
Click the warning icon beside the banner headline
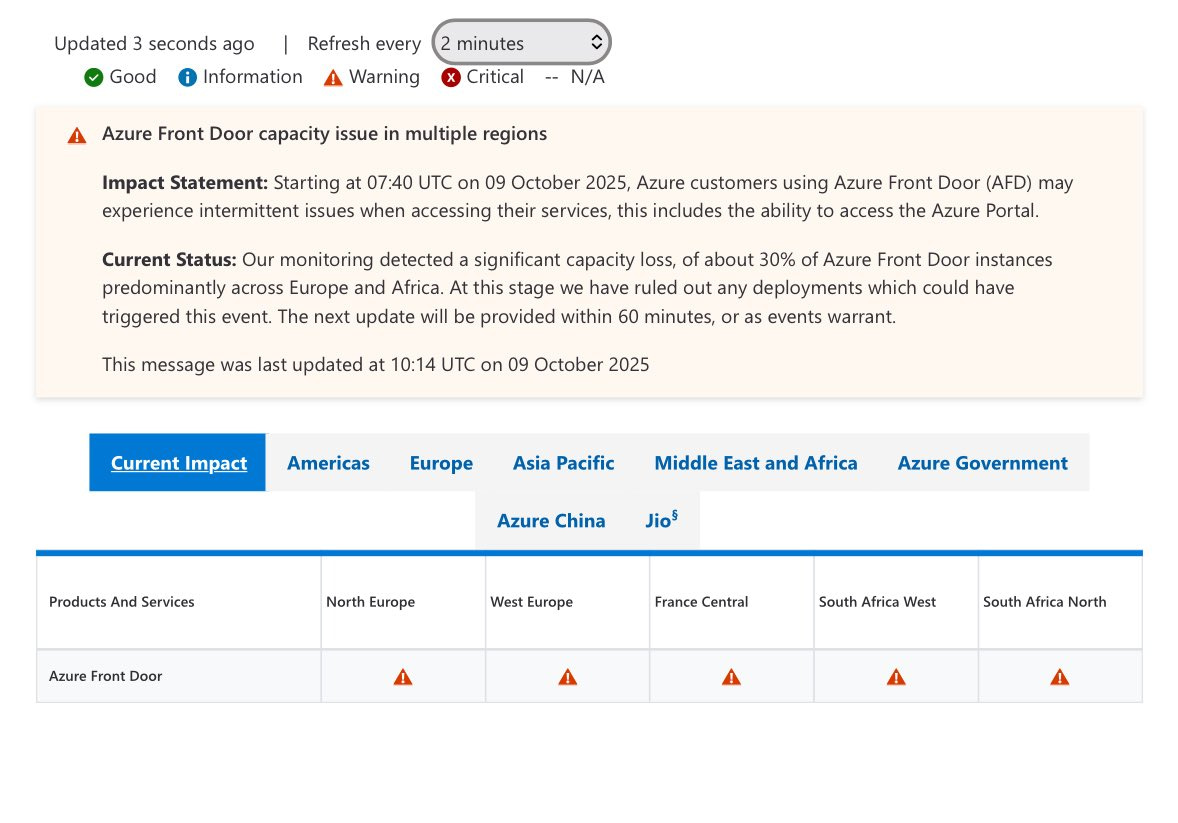point(76,134)
